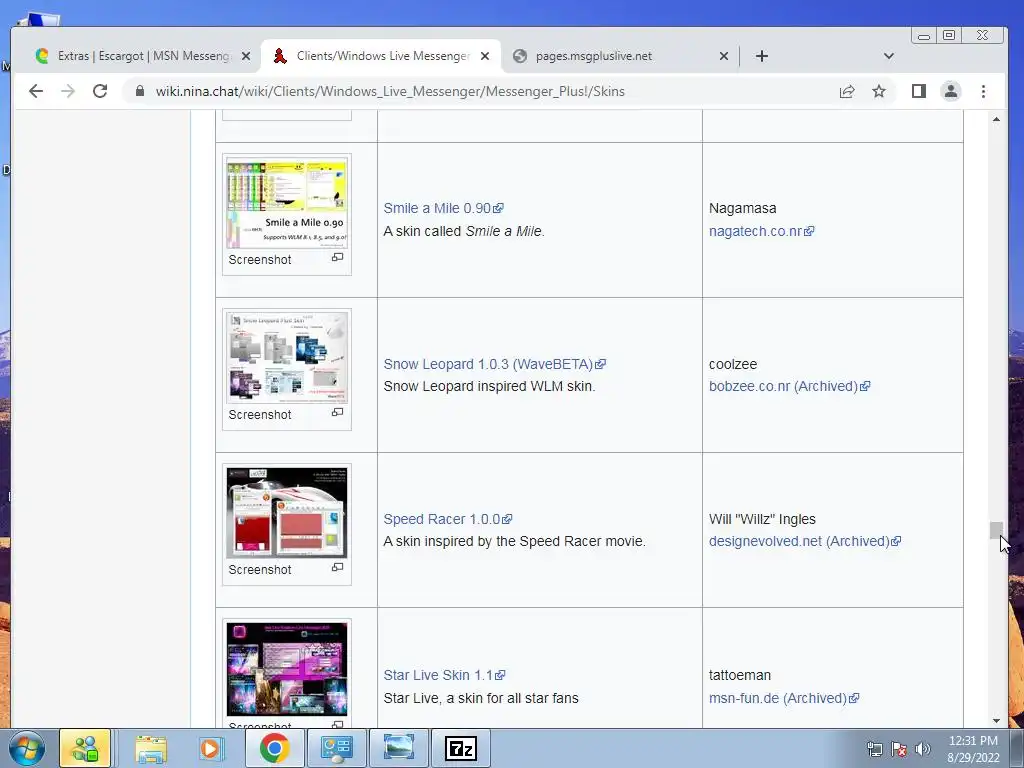This screenshot has height=768, width=1024.
Task: Open the taskbar clock and date
Action: pyautogui.click(x=973, y=749)
